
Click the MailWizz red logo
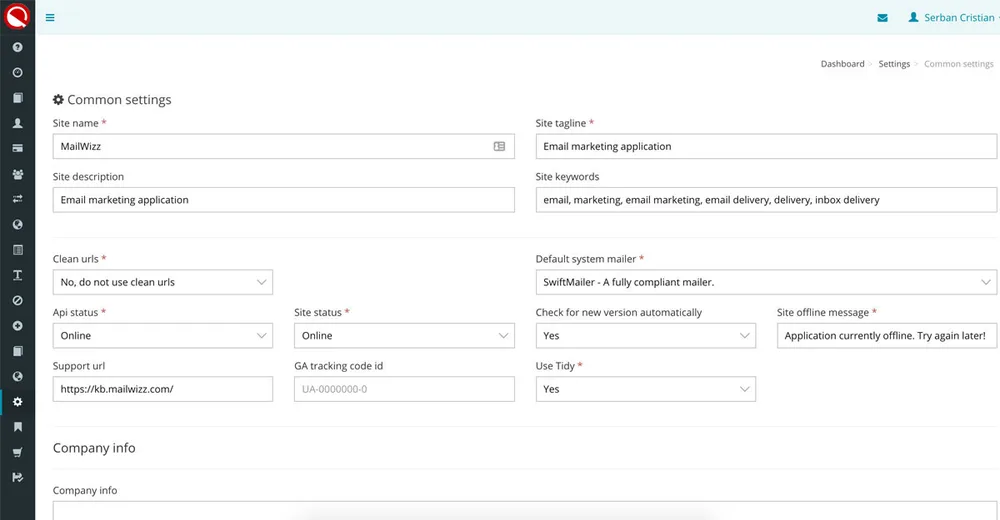[17, 16]
